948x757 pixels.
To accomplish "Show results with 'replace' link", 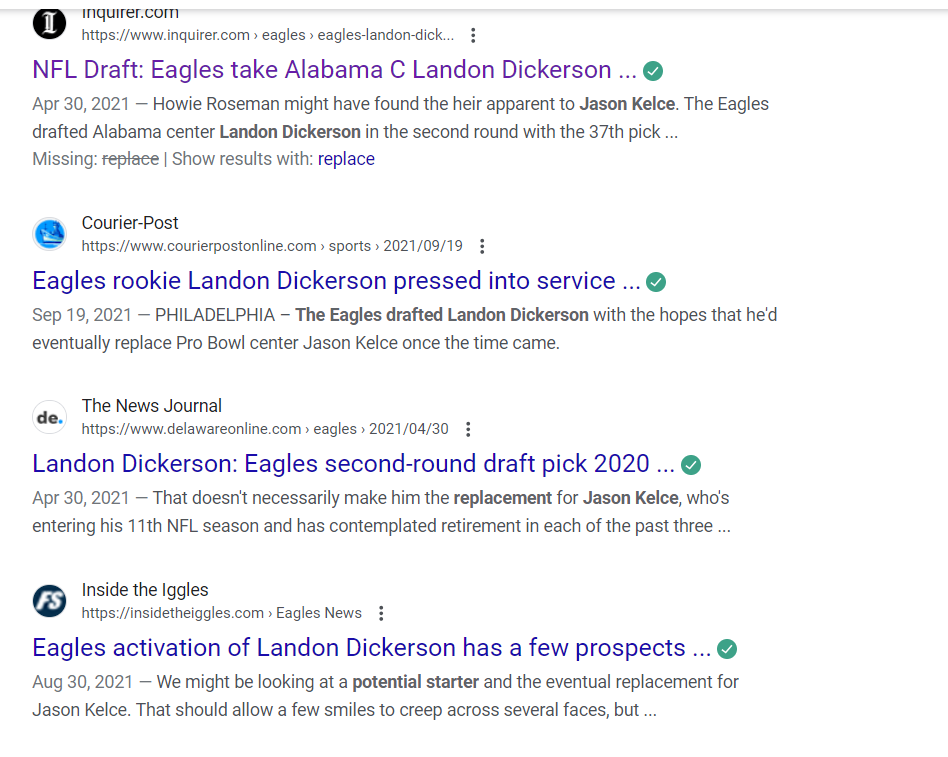I will [346, 159].
